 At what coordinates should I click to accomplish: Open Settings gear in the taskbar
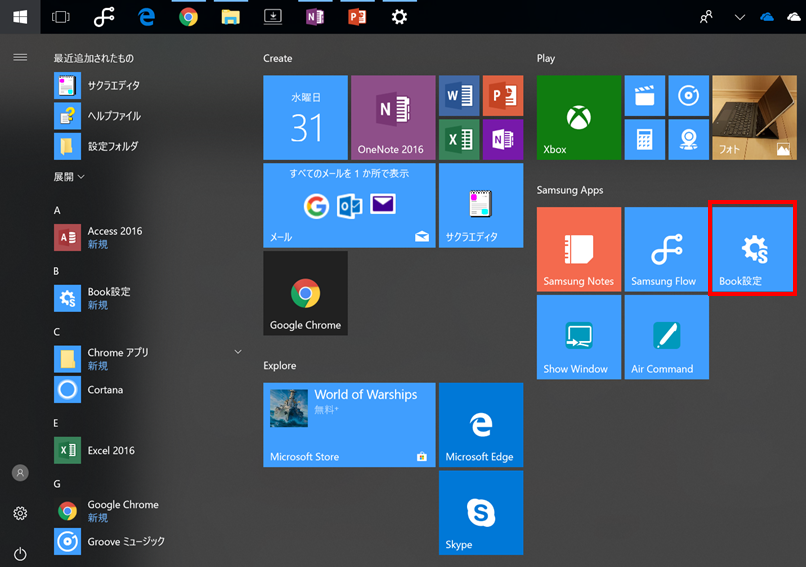point(399,17)
